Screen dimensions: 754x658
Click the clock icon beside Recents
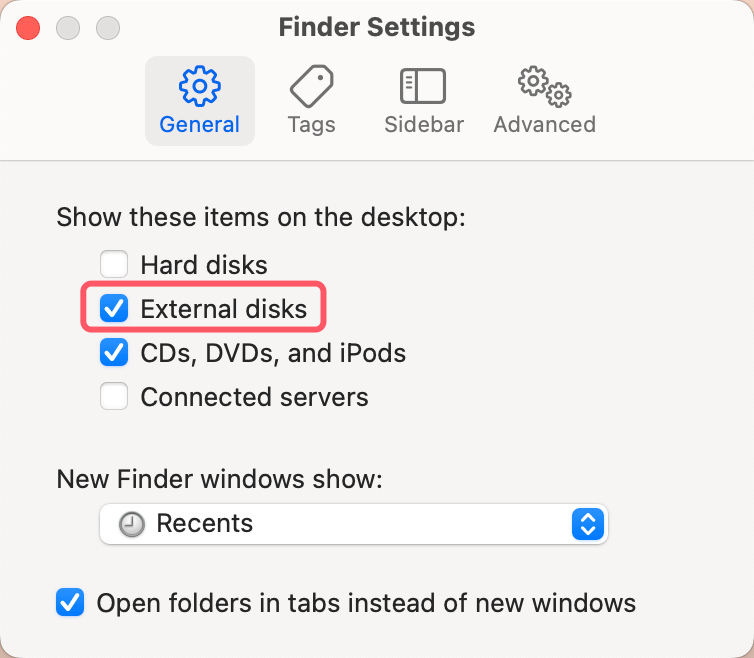click(132, 524)
